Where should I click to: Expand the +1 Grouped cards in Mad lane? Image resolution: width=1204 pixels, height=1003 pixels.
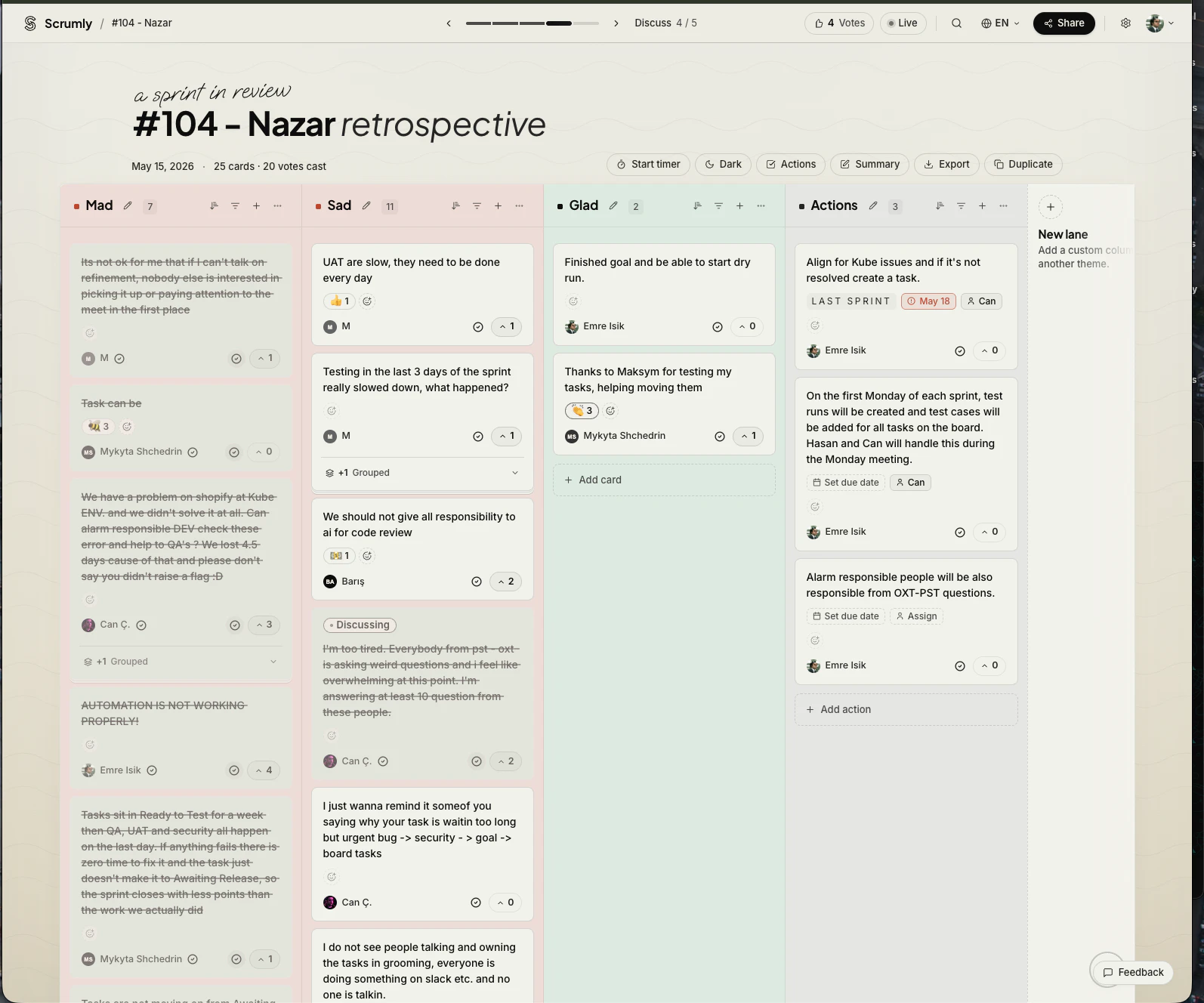pyautogui.click(x=181, y=662)
